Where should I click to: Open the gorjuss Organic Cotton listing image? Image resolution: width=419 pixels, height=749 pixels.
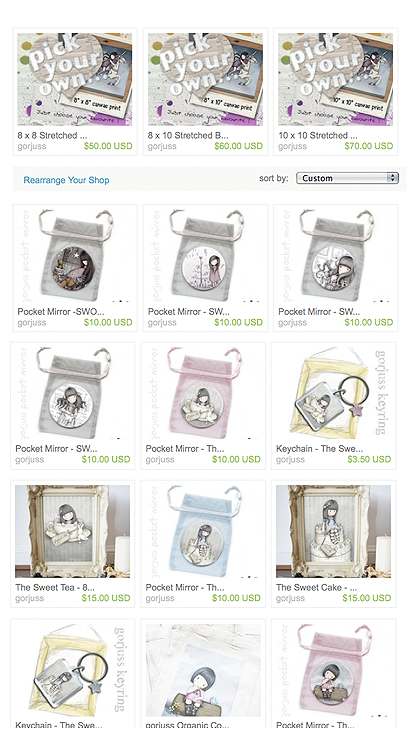[x=203, y=670]
